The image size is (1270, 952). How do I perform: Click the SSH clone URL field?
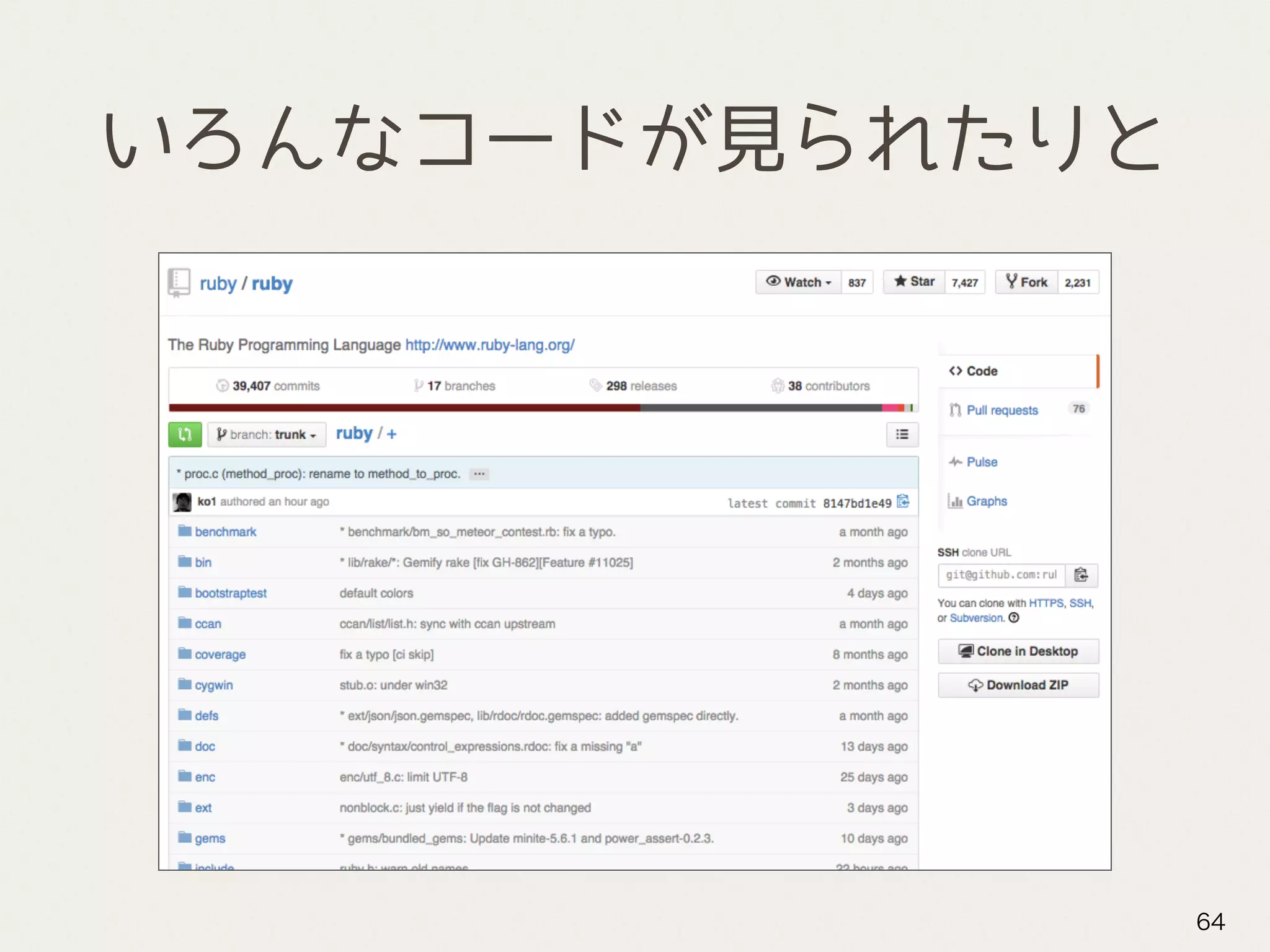click(1001, 575)
